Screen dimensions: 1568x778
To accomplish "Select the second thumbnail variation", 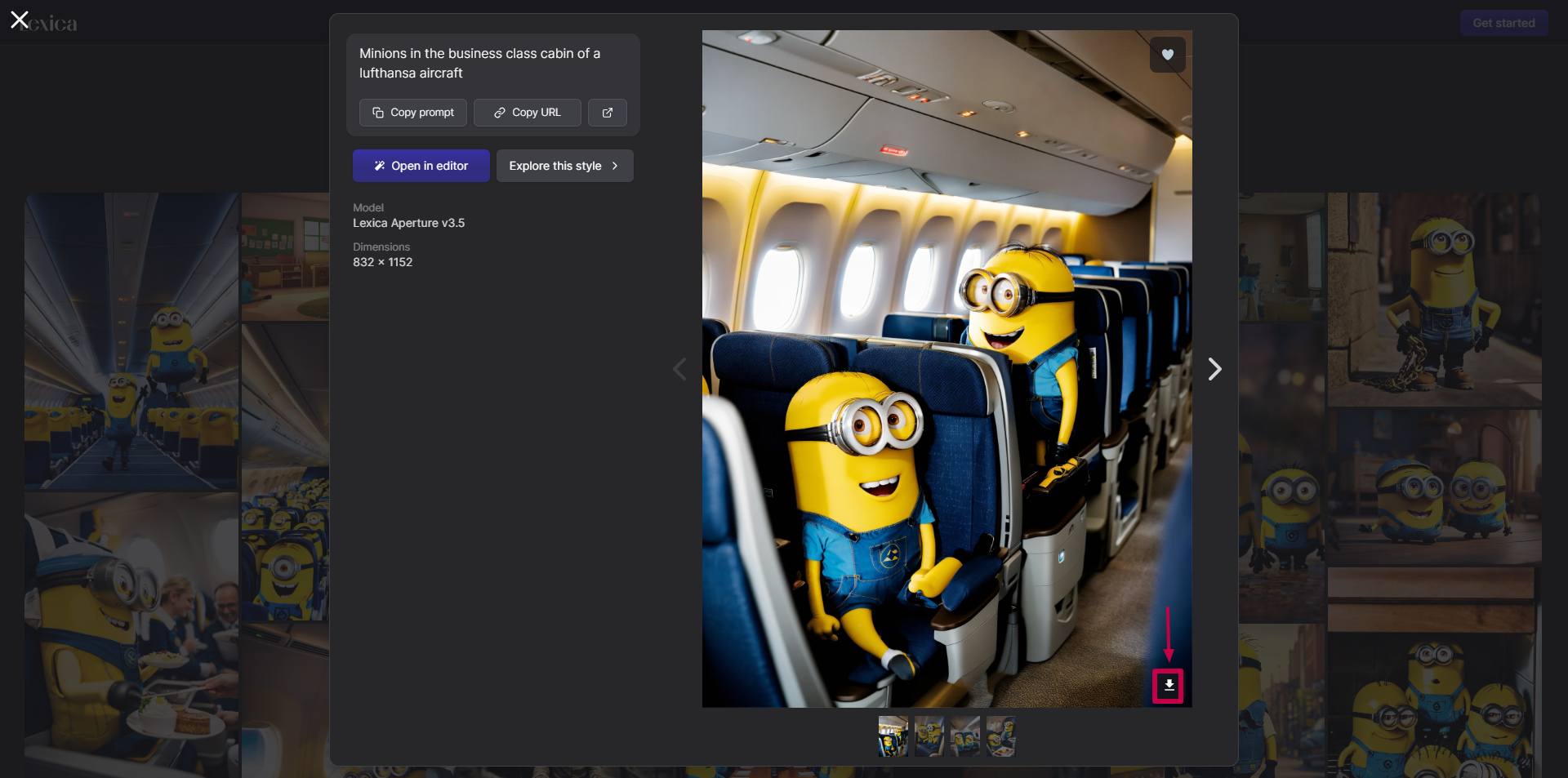I will 929,736.
